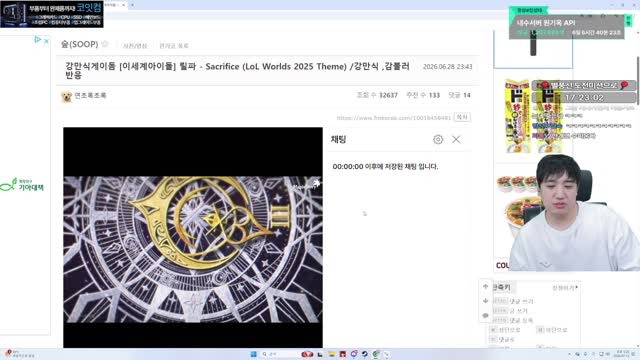This screenshot has width=640, height=360.
Task: Jump to page bottom arrow button
Action: point(485,301)
